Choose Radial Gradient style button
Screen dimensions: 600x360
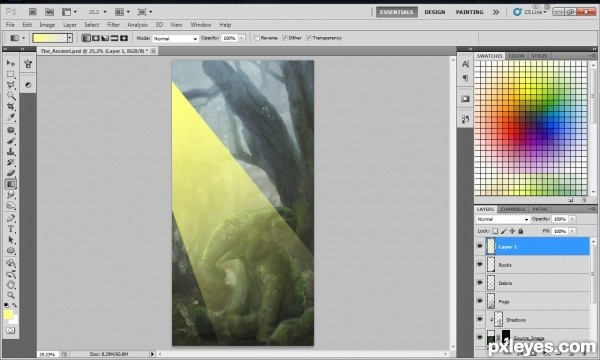click(96, 38)
